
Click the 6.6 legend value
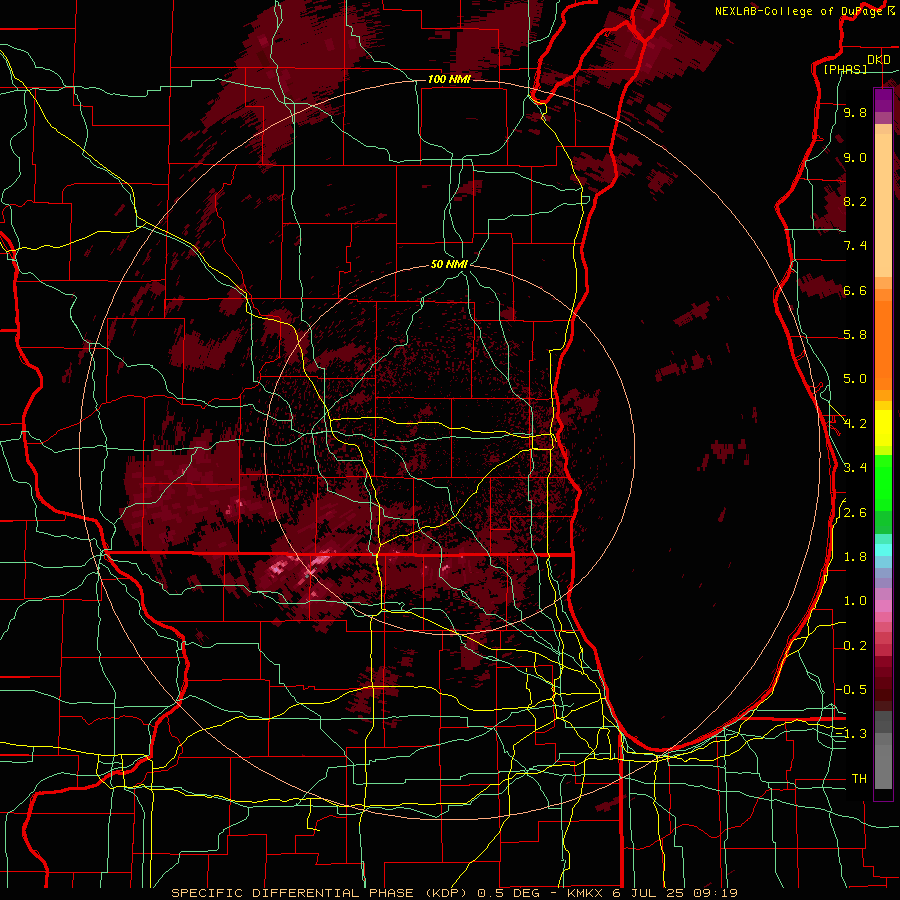(x=855, y=290)
